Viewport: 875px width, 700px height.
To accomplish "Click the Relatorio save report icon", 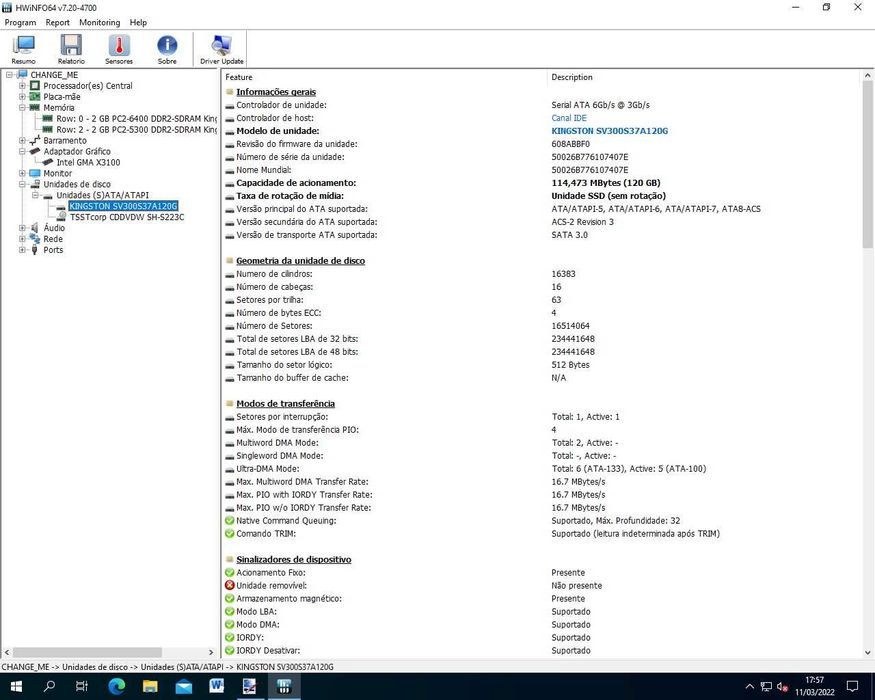I will (71, 49).
